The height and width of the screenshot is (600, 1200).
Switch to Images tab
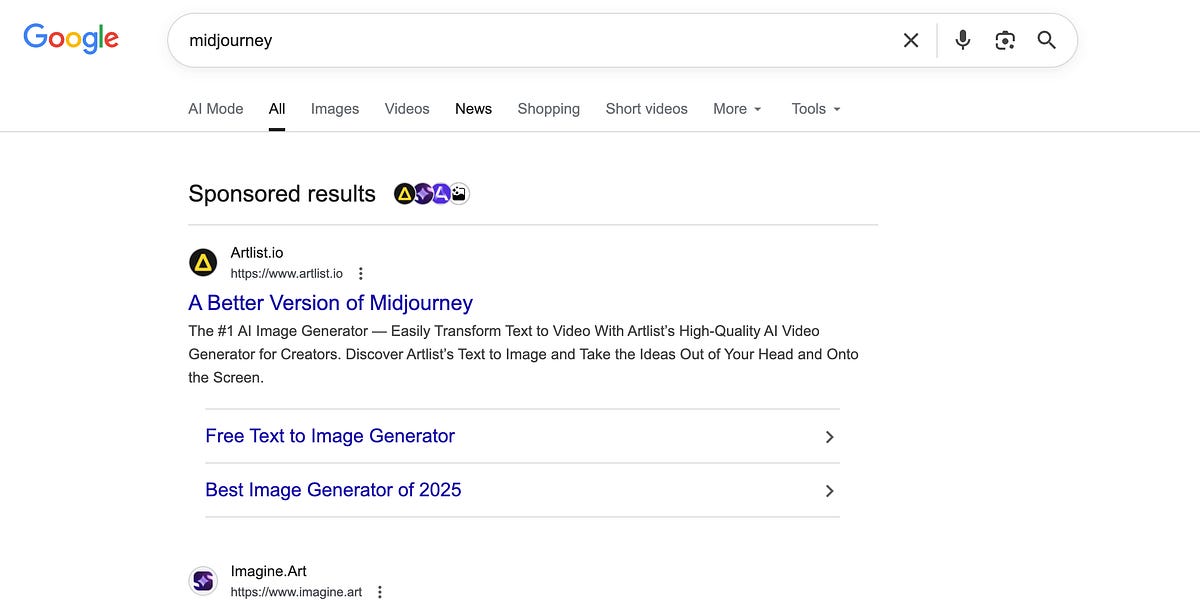[335, 109]
